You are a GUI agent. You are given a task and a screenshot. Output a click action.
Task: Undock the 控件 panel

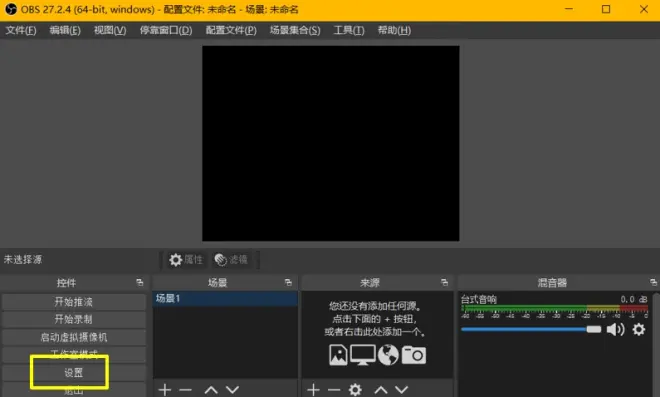pyautogui.click(x=140, y=282)
